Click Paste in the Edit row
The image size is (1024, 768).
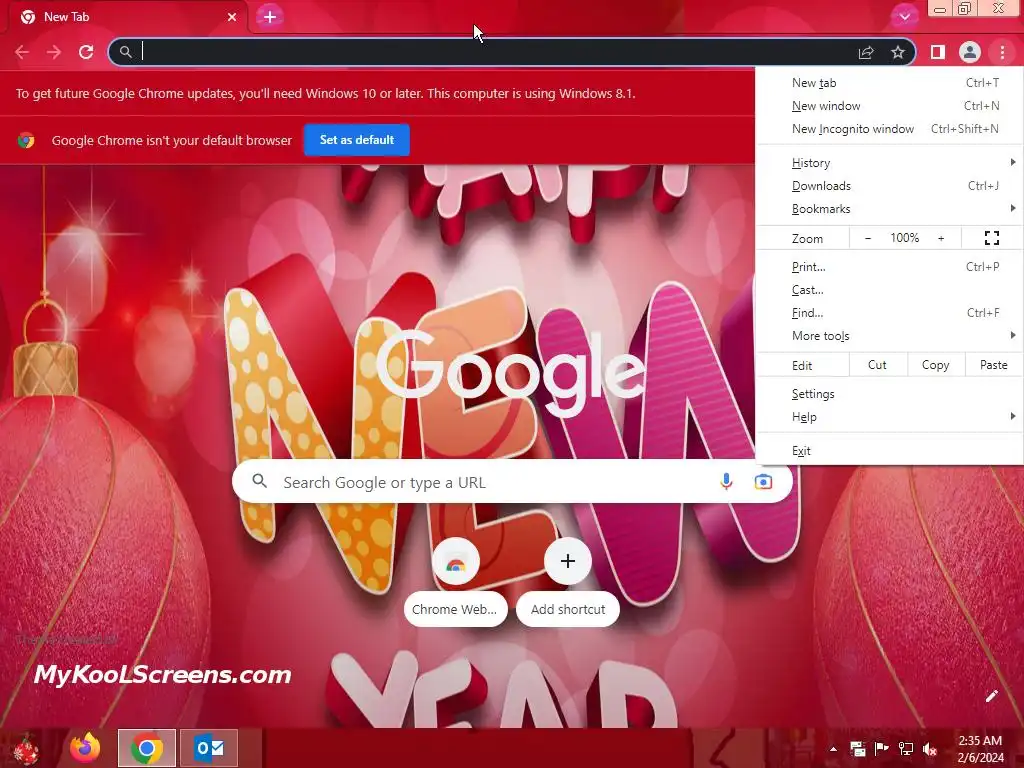click(994, 365)
